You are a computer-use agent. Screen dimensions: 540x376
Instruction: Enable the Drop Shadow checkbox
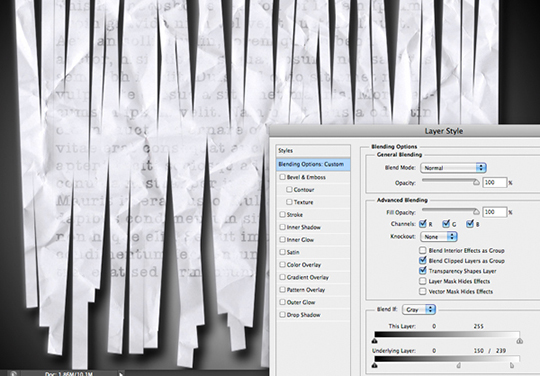pos(282,314)
